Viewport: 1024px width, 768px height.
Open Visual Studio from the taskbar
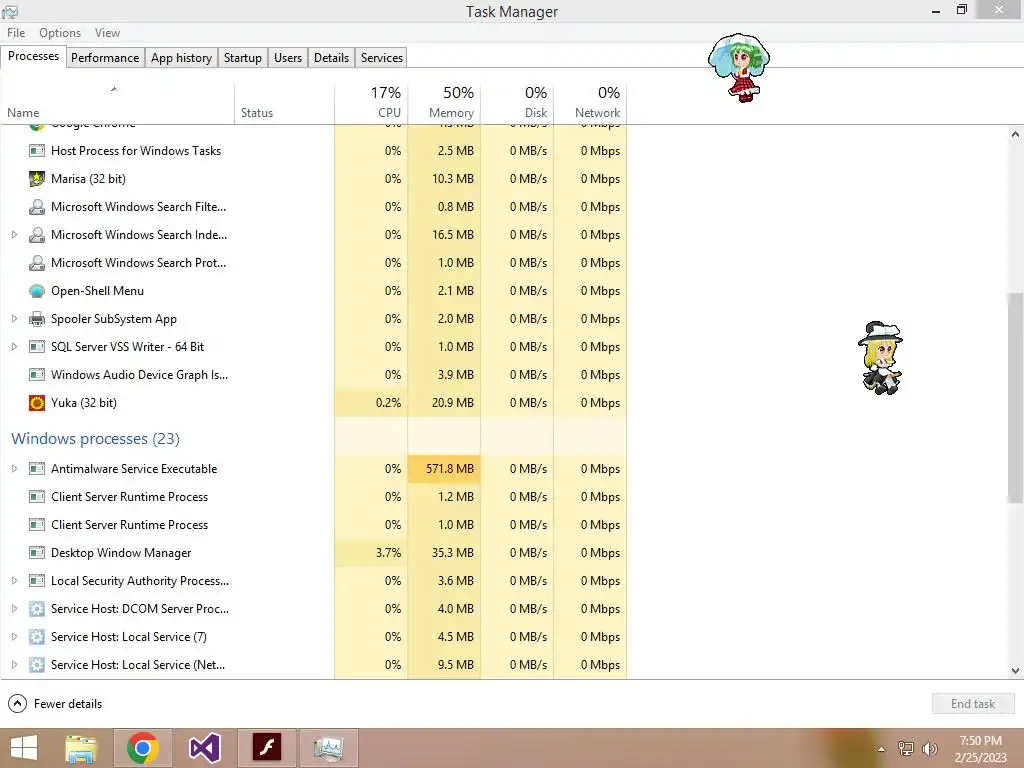click(204, 748)
